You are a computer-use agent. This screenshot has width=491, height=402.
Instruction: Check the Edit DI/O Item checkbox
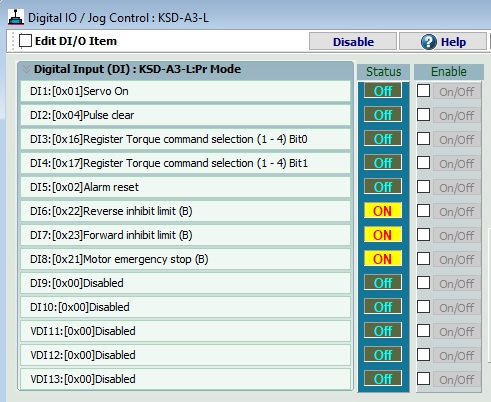coord(25,41)
